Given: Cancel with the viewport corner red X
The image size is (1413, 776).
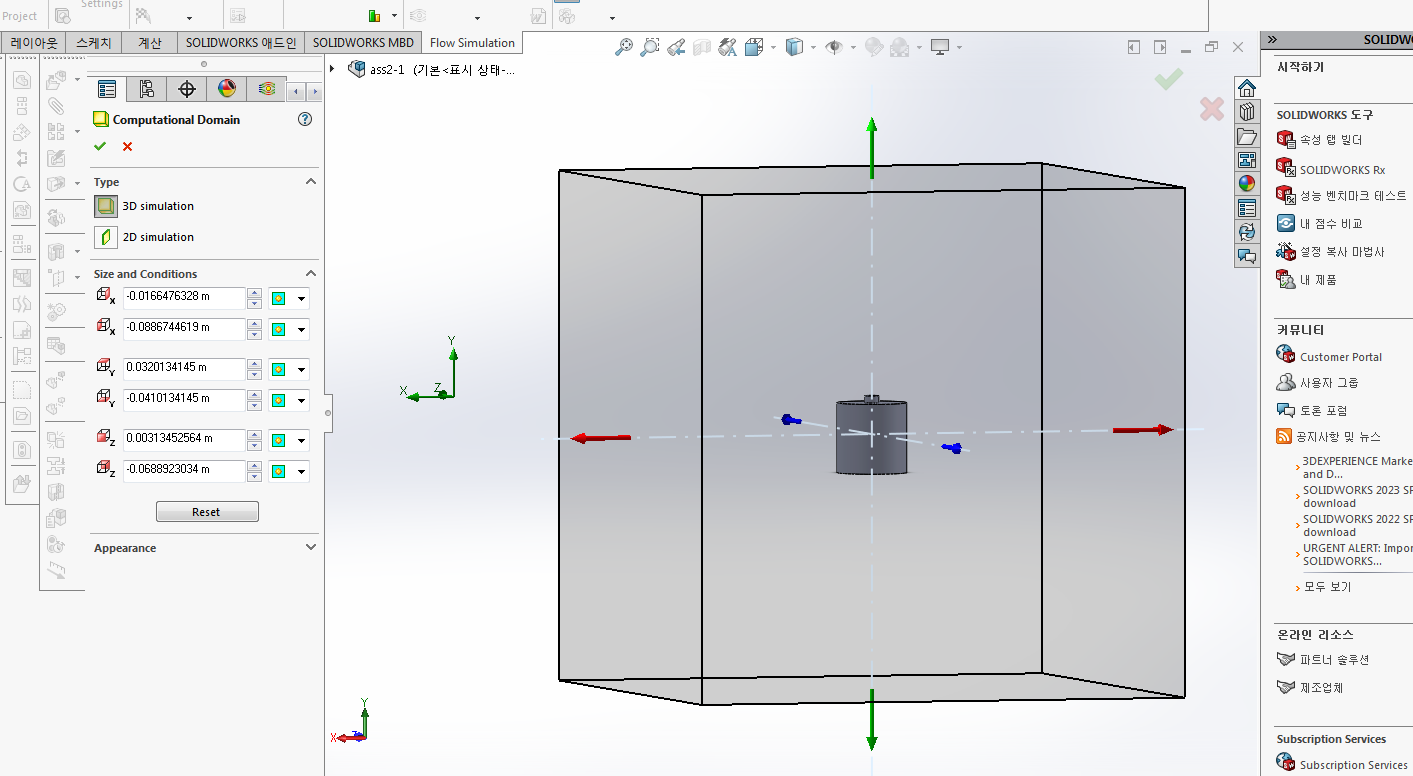Looking at the screenshot, I should [1211, 109].
